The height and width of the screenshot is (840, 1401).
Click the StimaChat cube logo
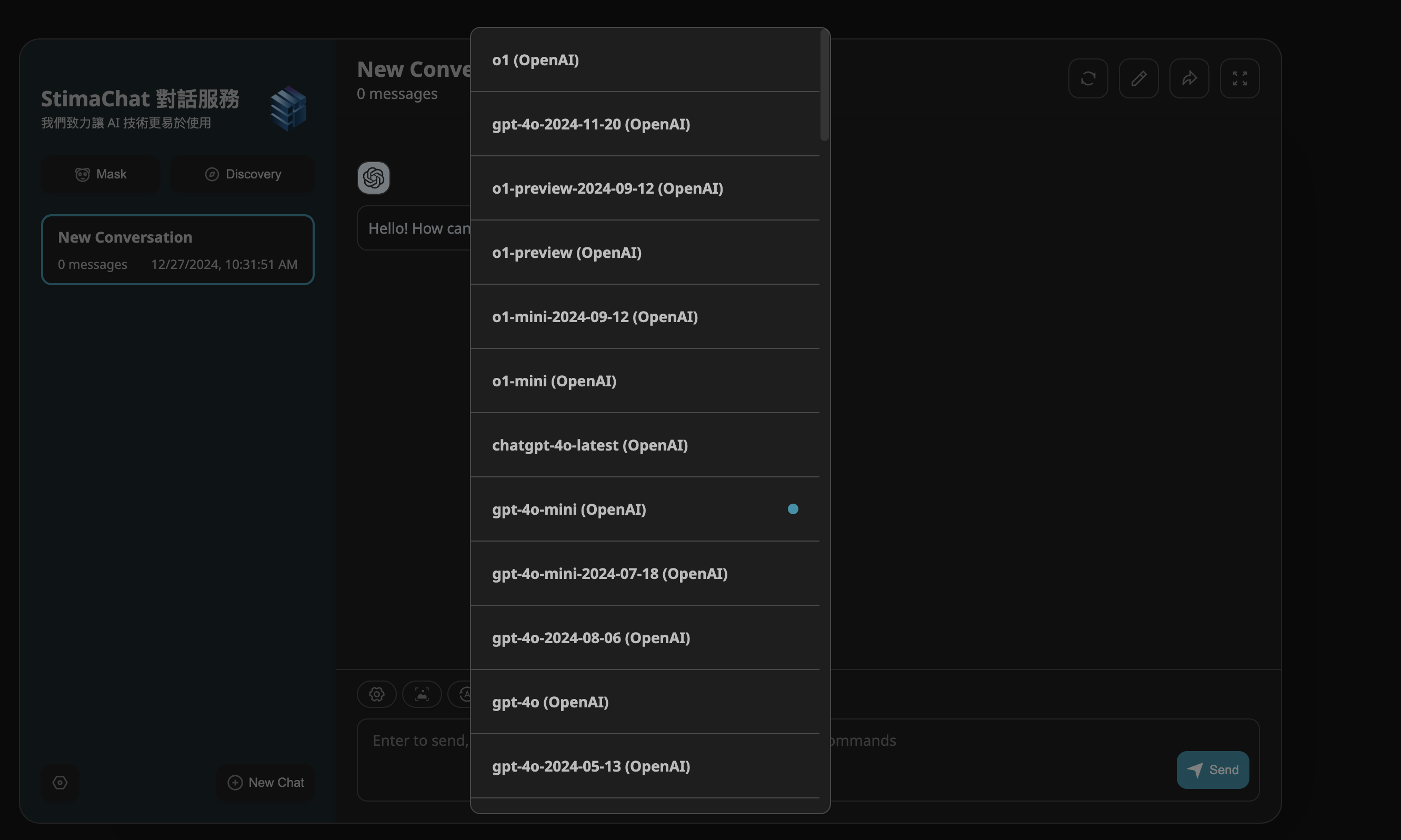coord(288,108)
